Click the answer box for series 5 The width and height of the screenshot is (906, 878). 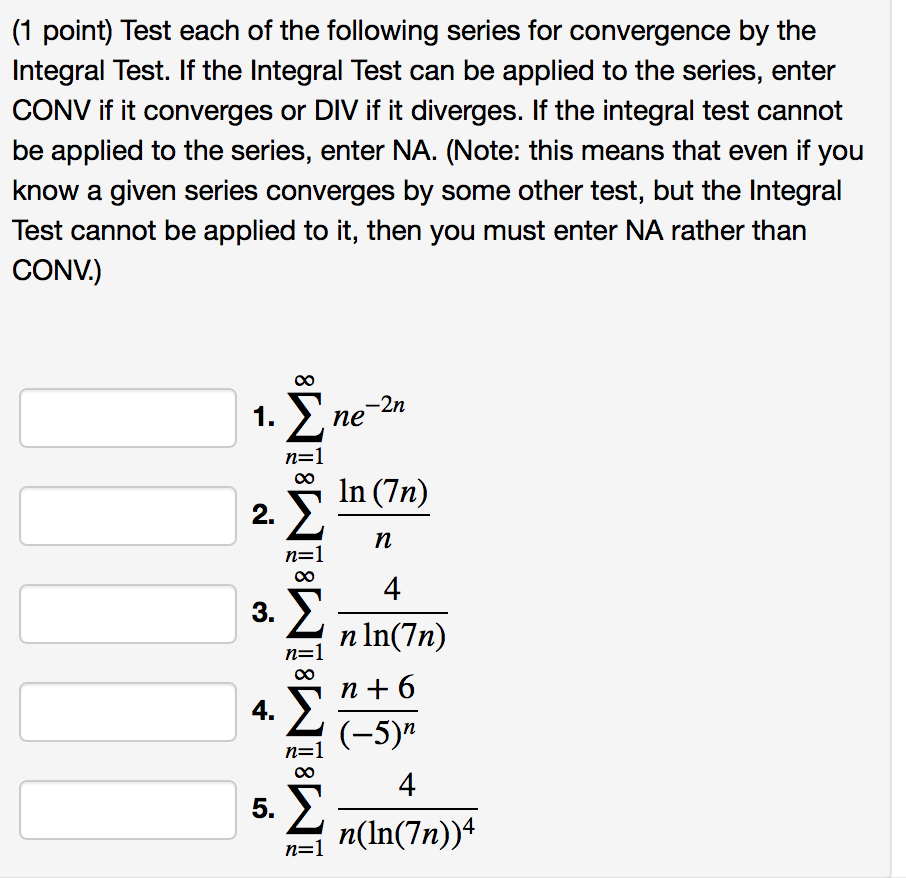pyautogui.click(x=127, y=809)
